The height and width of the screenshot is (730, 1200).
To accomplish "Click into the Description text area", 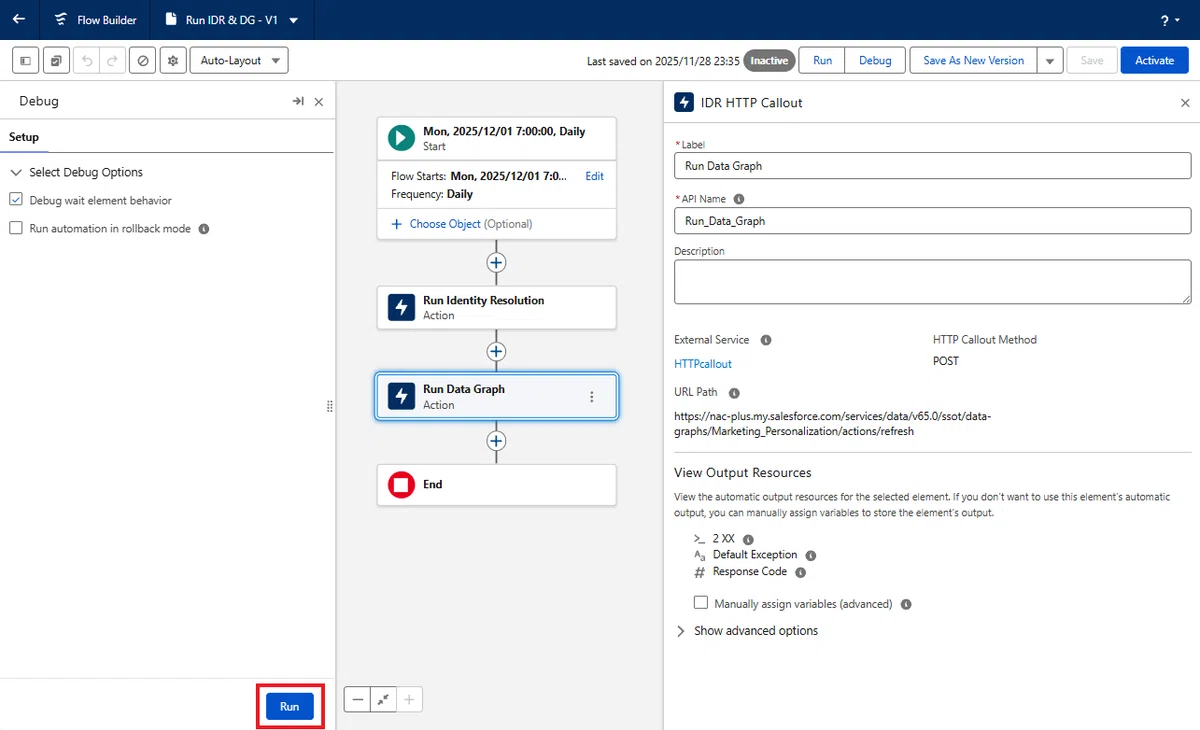I will click(933, 282).
